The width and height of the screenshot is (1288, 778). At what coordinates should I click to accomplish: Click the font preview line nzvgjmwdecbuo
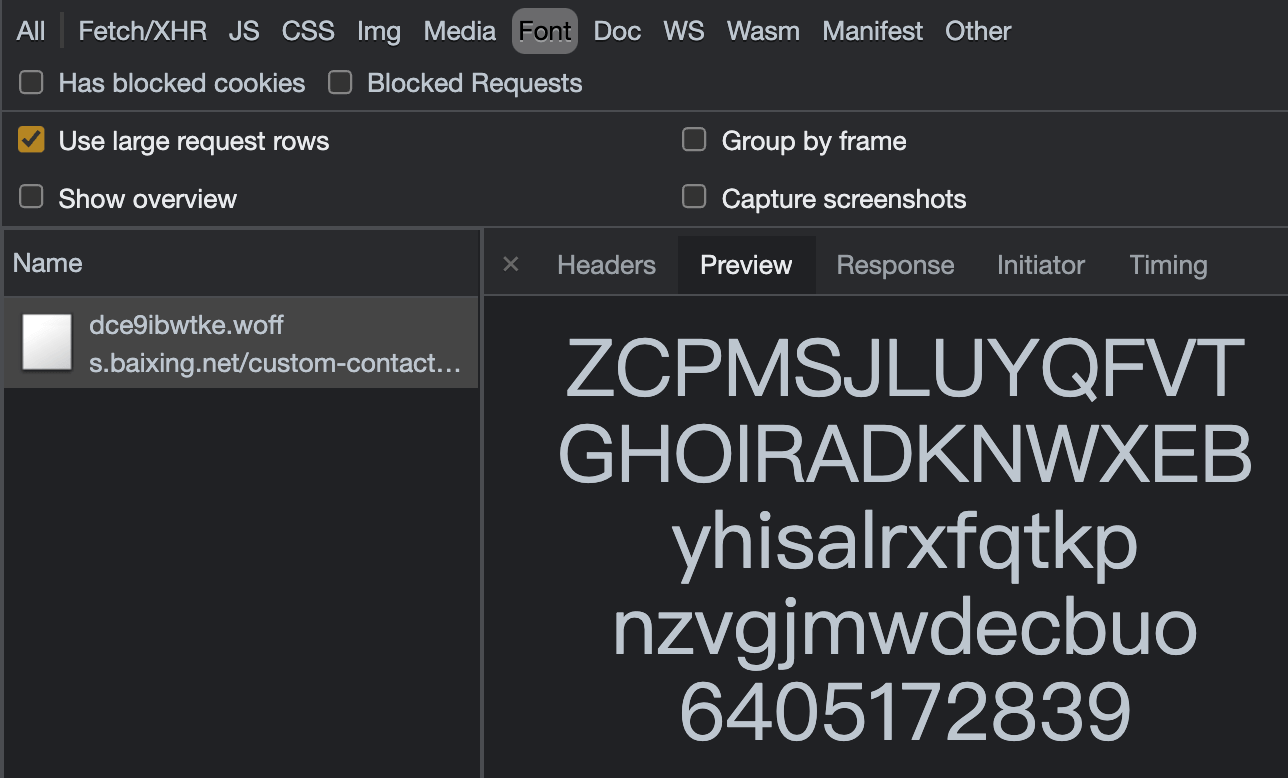(905, 631)
